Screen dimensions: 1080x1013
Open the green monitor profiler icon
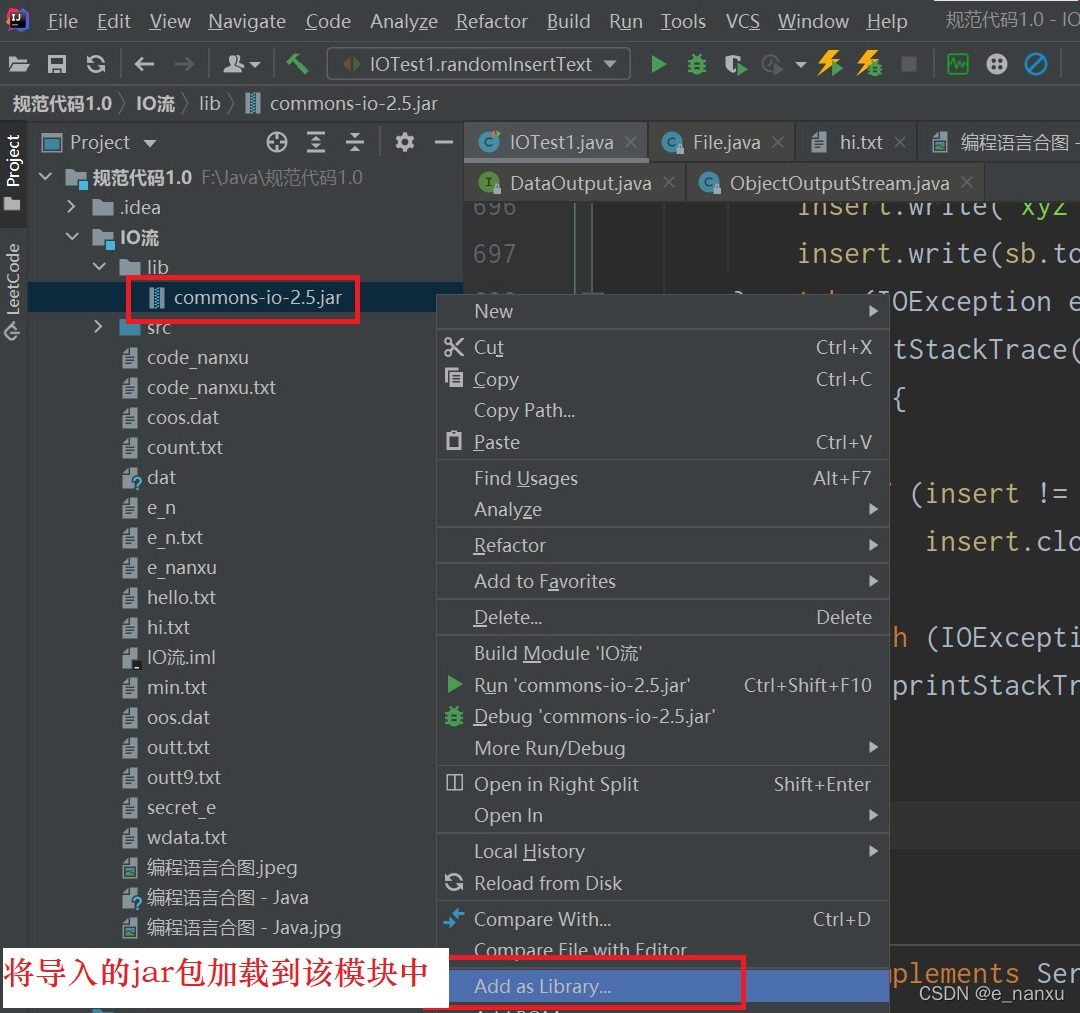coord(957,64)
